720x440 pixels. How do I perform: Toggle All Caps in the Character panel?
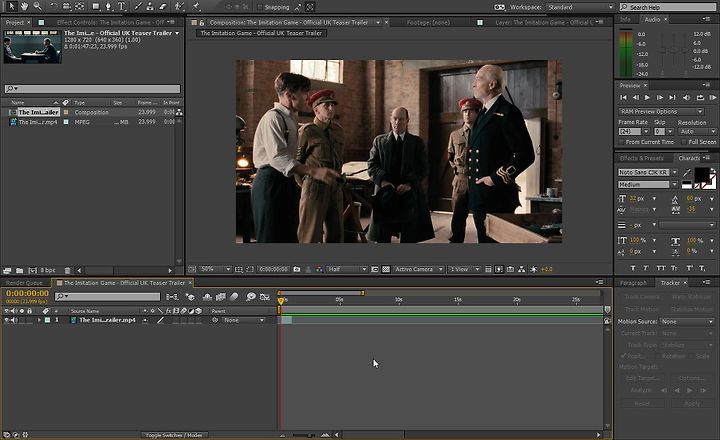point(661,268)
